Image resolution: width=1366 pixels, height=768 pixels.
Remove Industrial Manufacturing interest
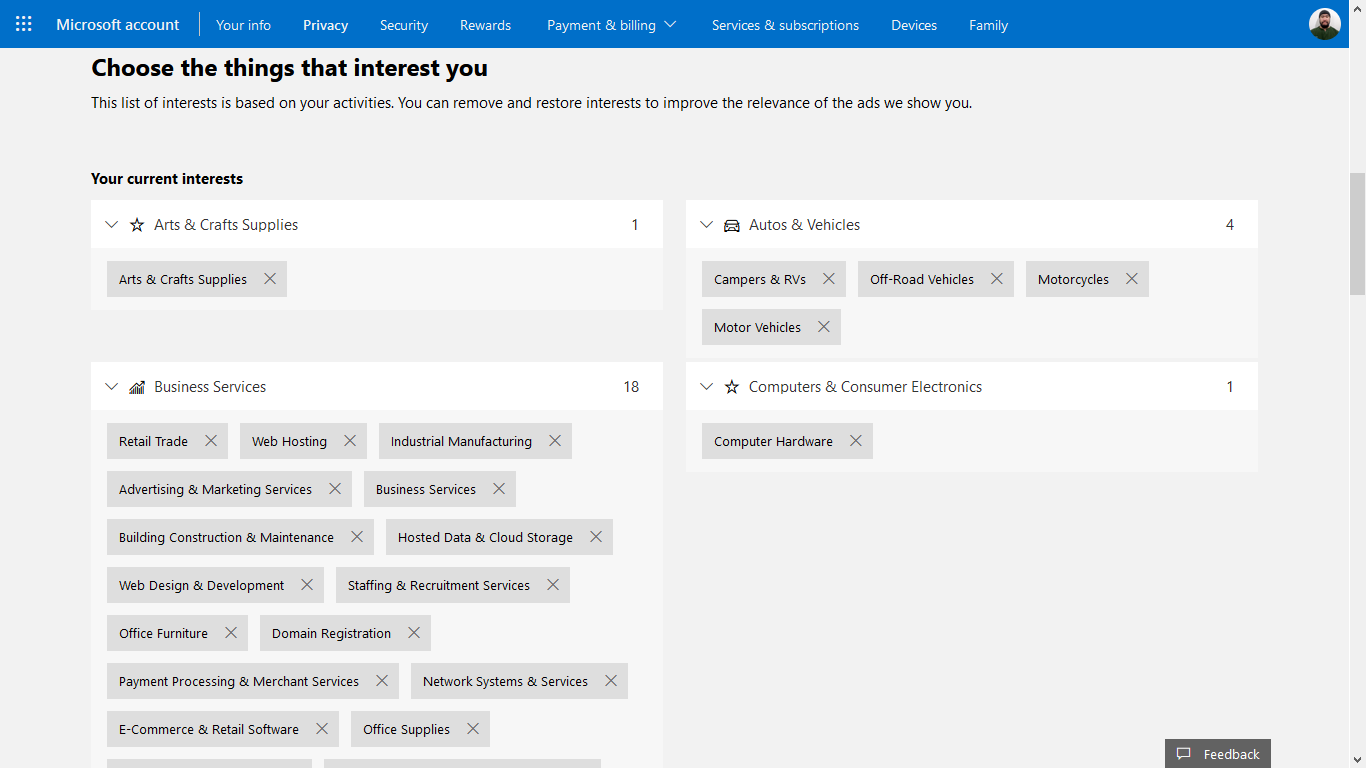(555, 441)
